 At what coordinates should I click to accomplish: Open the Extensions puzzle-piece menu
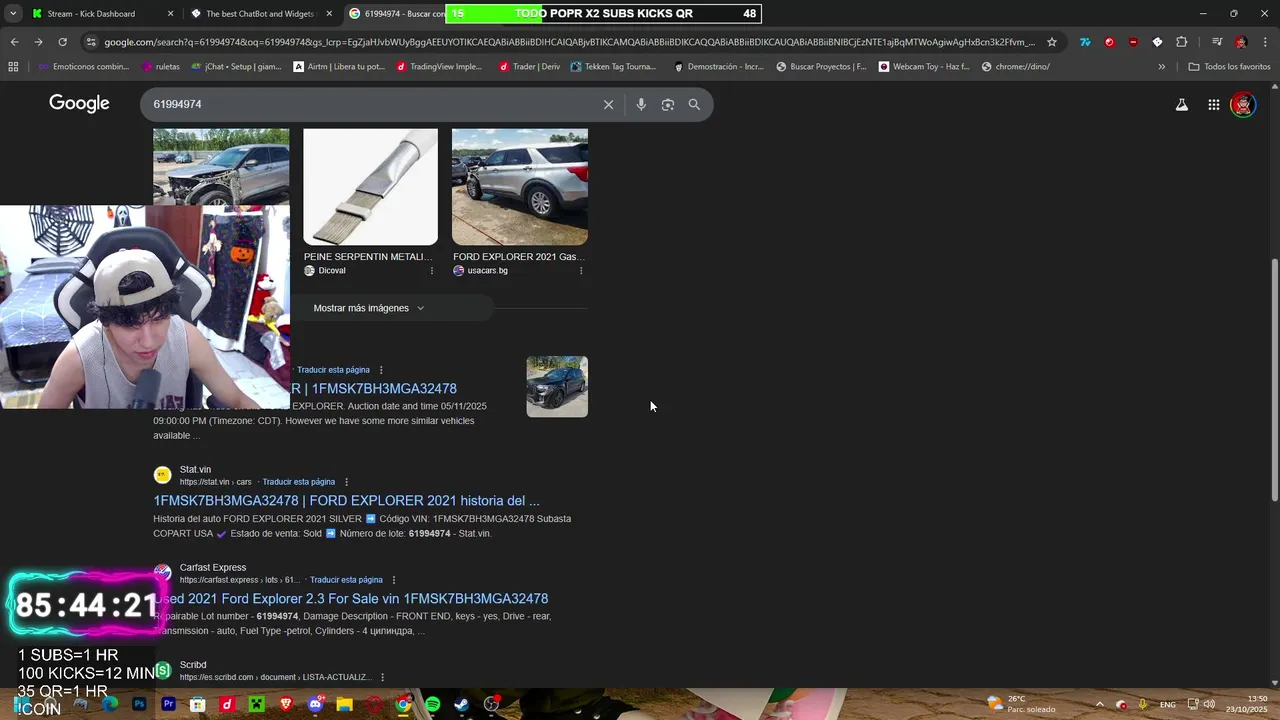(1182, 42)
